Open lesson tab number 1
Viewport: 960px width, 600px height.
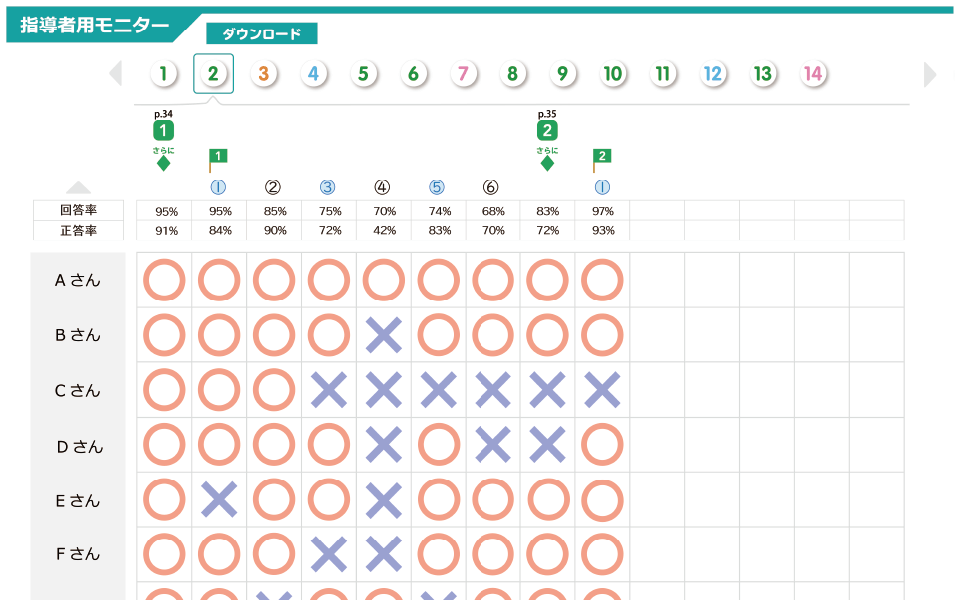163,73
